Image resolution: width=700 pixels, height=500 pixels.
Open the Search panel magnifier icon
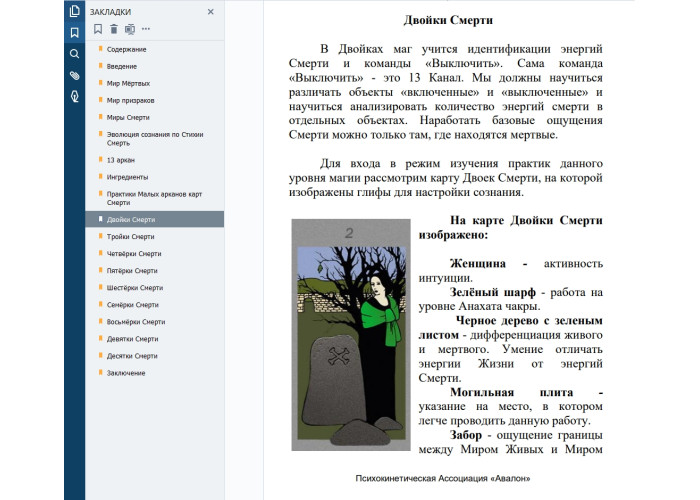(74, 53)
